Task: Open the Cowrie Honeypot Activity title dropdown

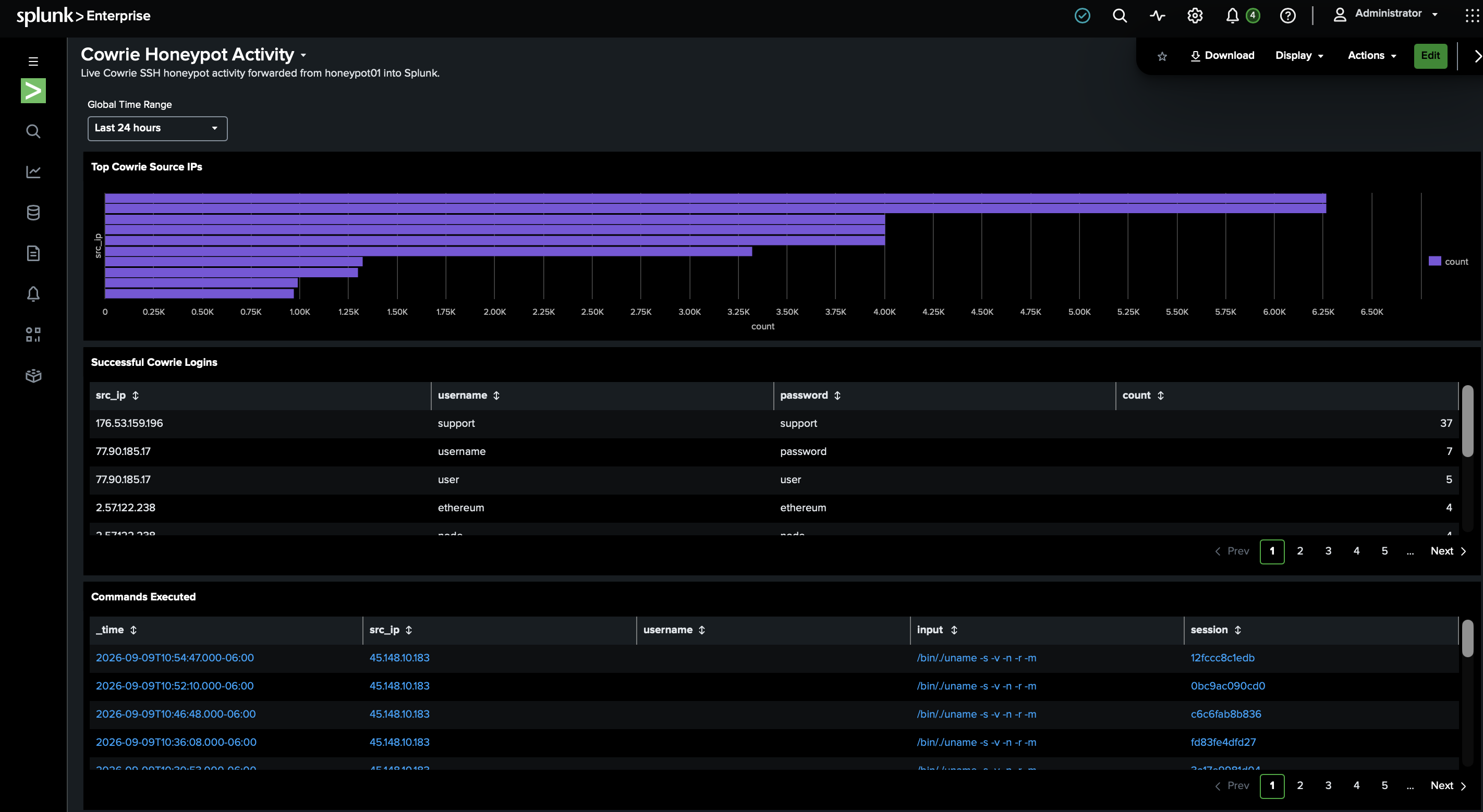Action: 303,55
